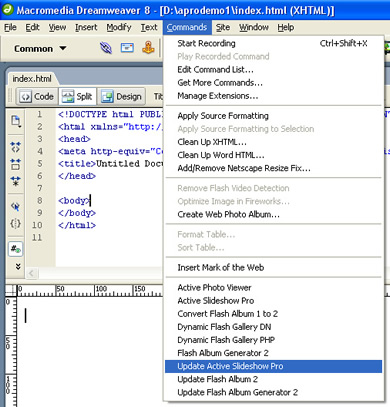Click the ruler origin corner box
This screenshot has width=390, height=407.
(x=11, y=291)
